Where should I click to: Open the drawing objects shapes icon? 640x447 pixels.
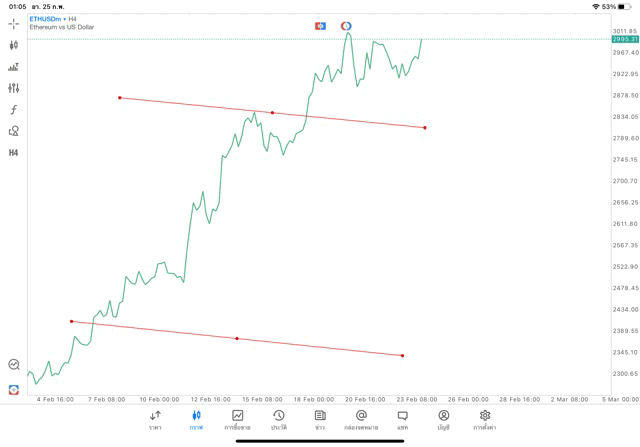point(14,131)
